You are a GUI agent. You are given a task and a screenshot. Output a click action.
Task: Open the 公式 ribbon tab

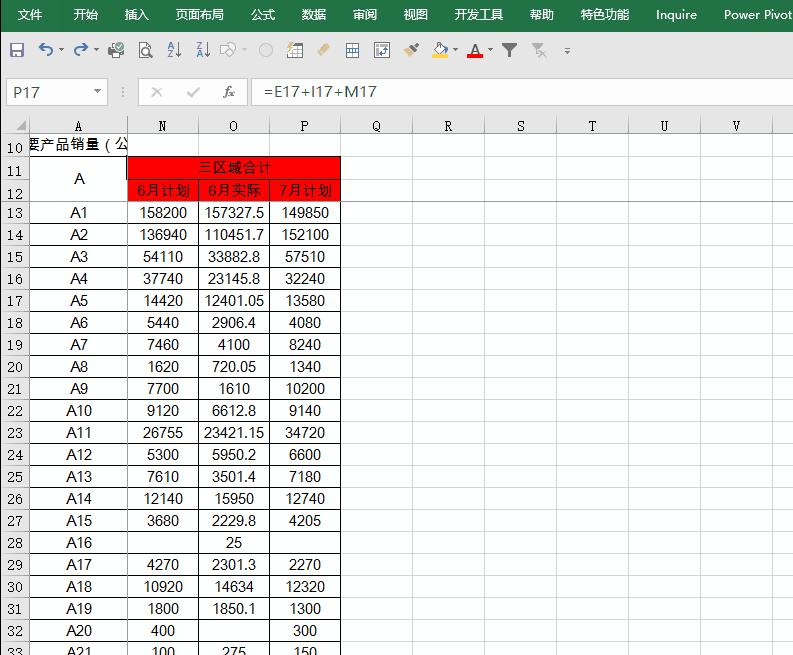[263, 15]
